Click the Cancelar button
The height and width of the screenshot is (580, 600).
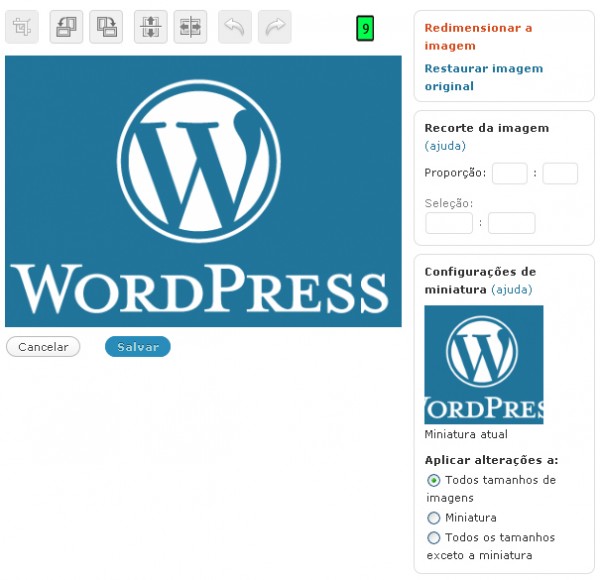(43, 347)
